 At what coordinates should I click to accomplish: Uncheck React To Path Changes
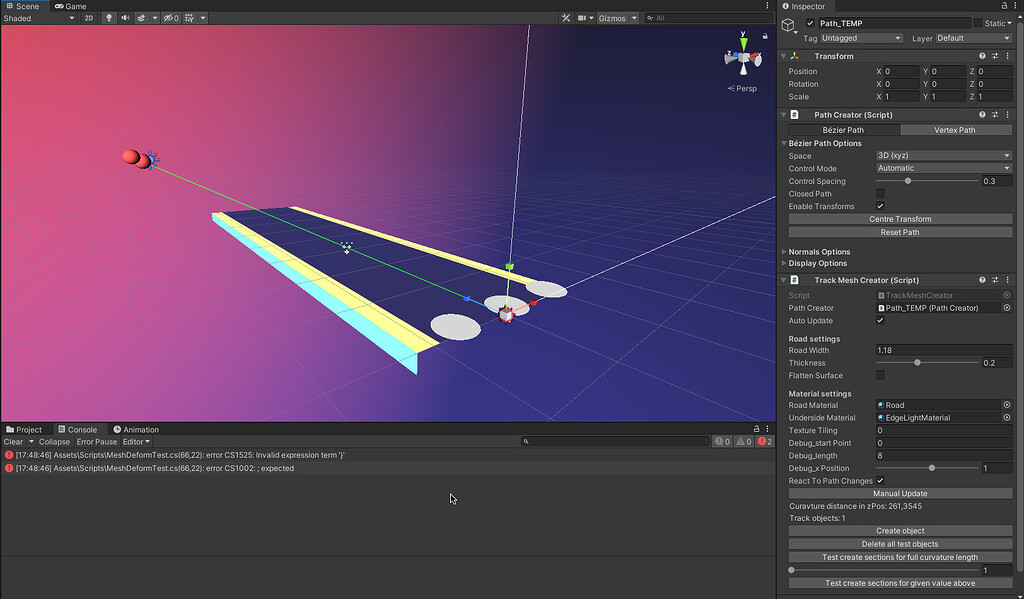[880, 480]
